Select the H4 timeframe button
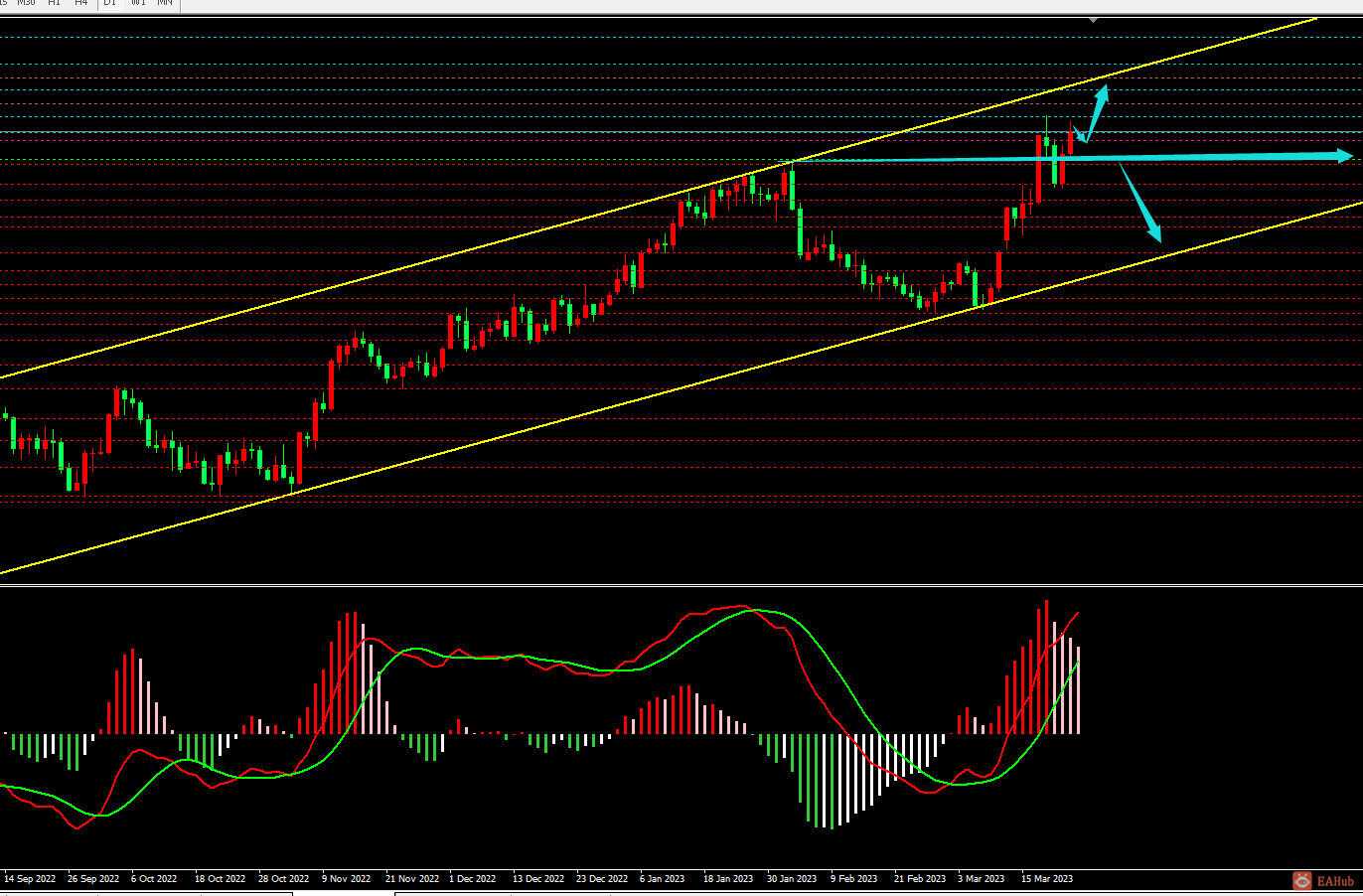1363x896 pixels. (x=81, y=3)
